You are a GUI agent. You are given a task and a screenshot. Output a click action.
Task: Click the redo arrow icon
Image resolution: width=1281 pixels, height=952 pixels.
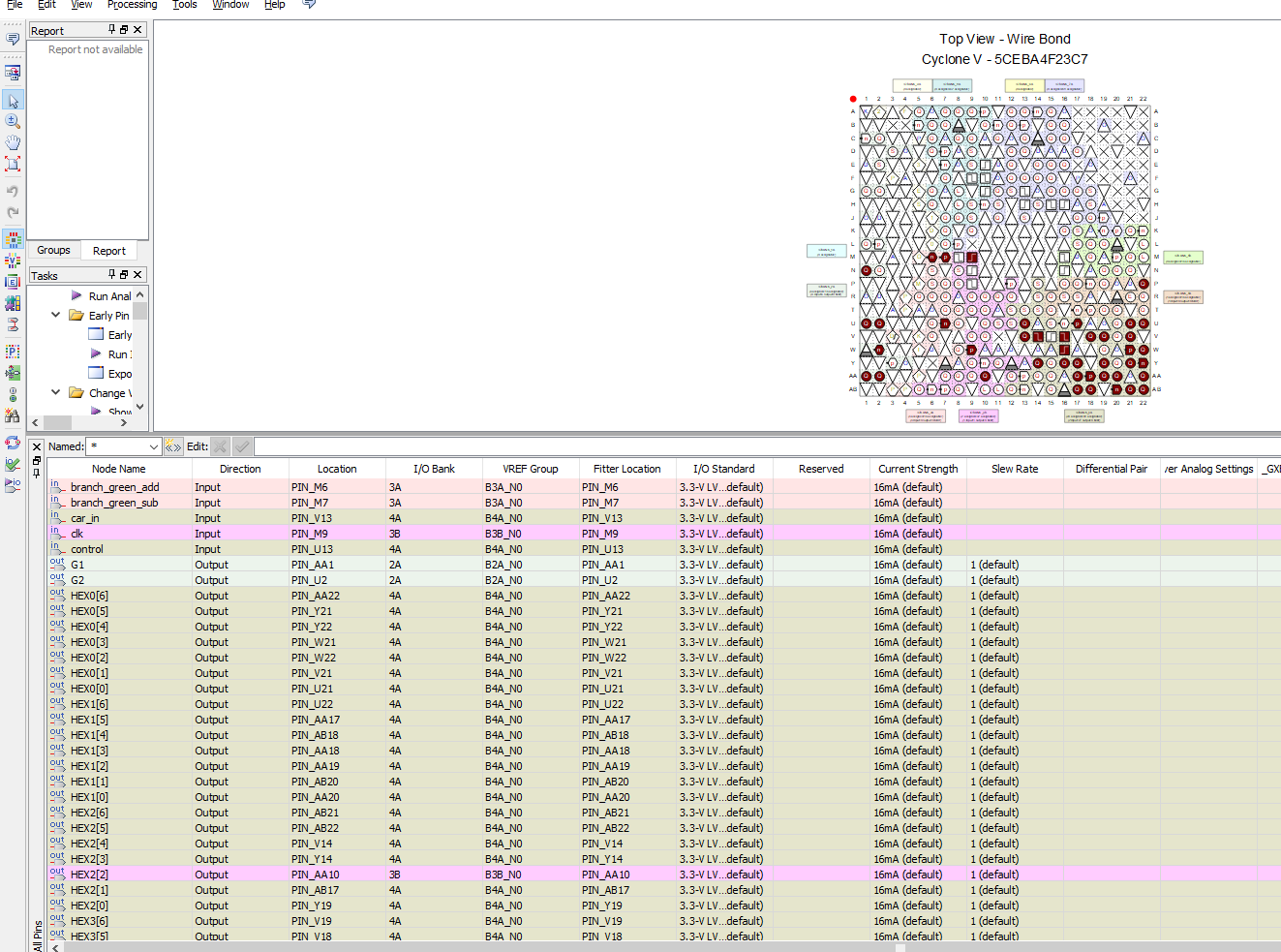click(x=13, y=212)
